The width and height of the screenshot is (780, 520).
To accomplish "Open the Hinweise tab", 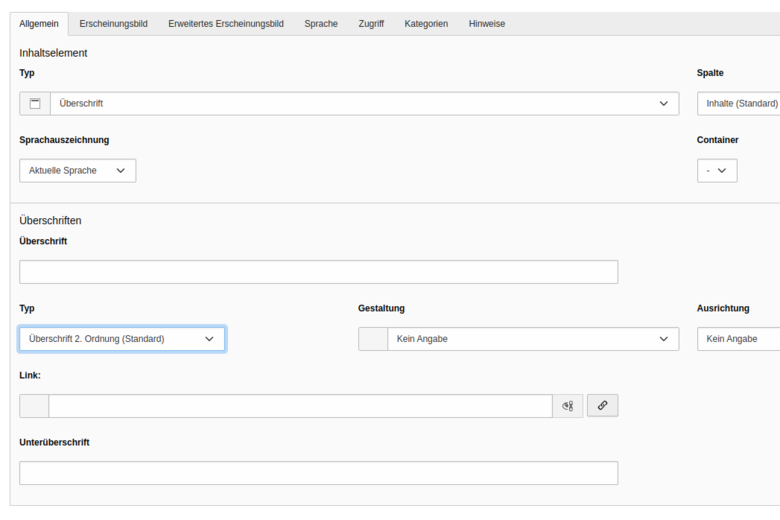I will click(x=487, y=24).
